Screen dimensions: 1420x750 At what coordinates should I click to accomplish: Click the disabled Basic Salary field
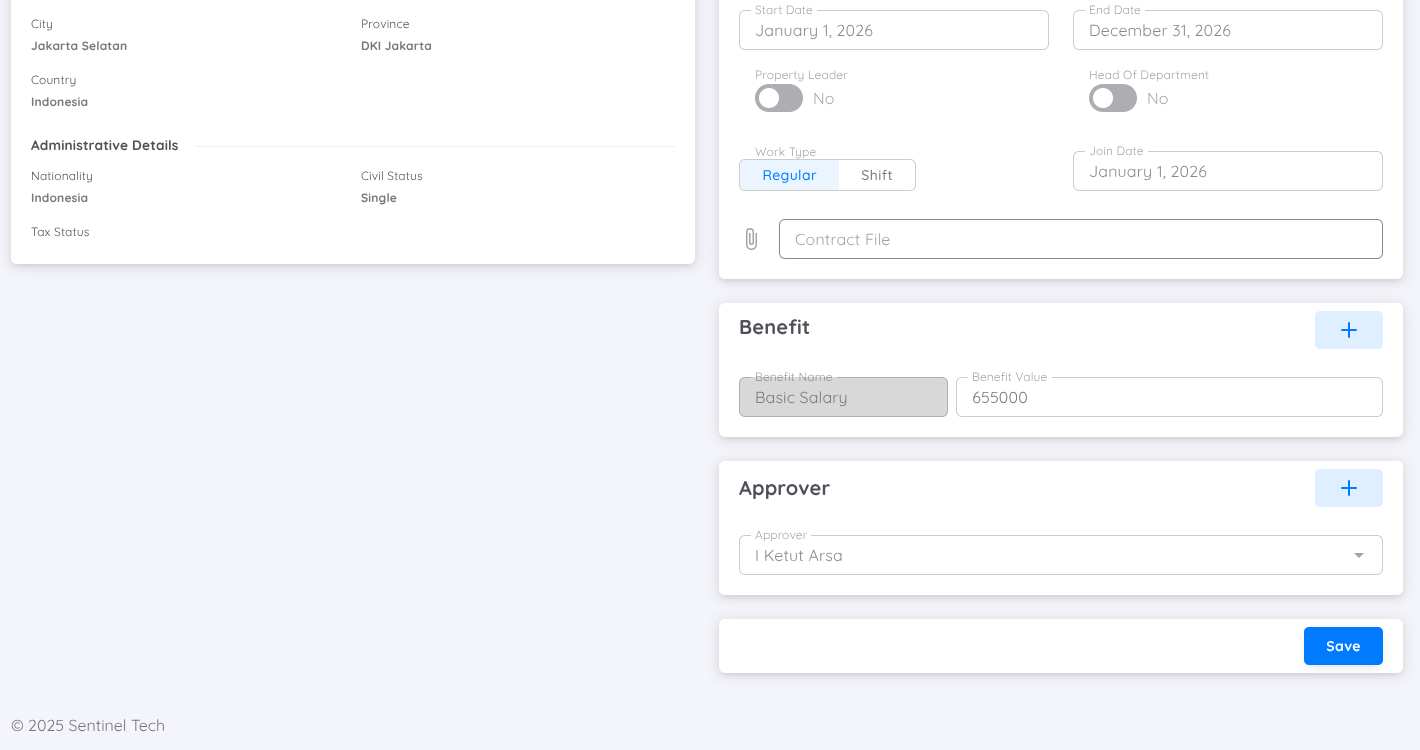pos(843,397)
